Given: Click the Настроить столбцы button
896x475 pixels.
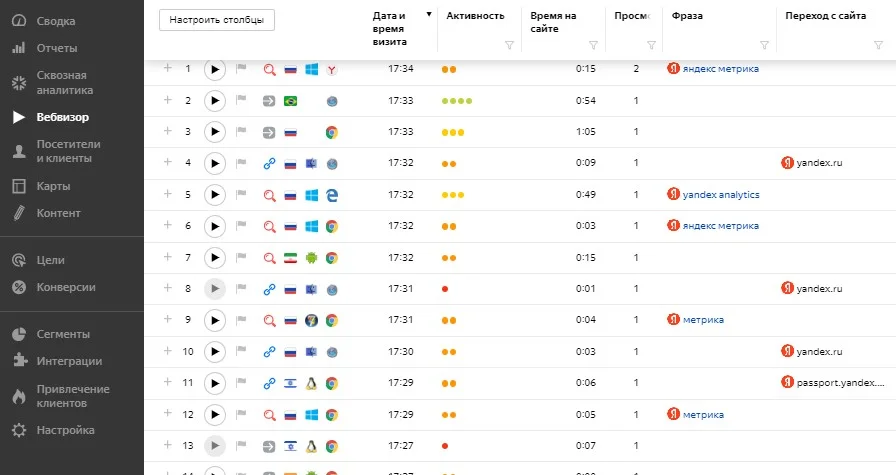Looking at the screenshot, I should tap(216, 20).
